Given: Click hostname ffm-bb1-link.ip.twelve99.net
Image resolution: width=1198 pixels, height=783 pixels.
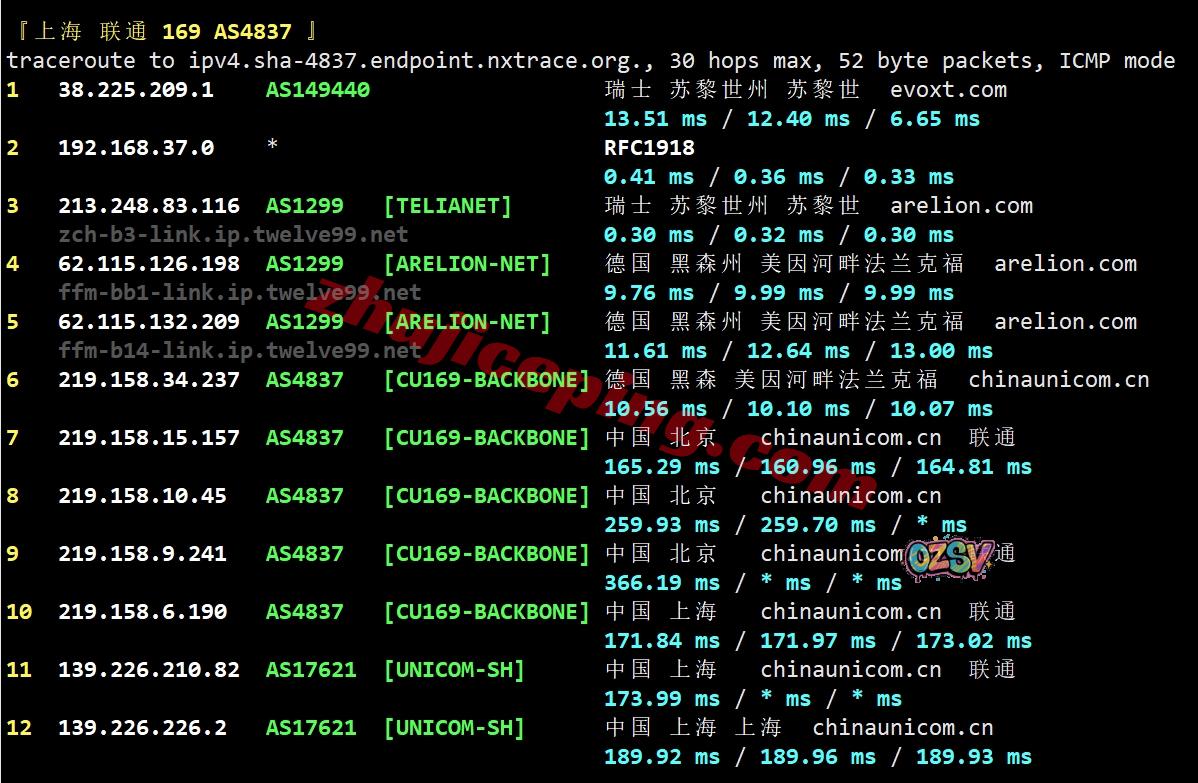Looking at the screenshot, I should pyautogui.click(x=239, y=293).
